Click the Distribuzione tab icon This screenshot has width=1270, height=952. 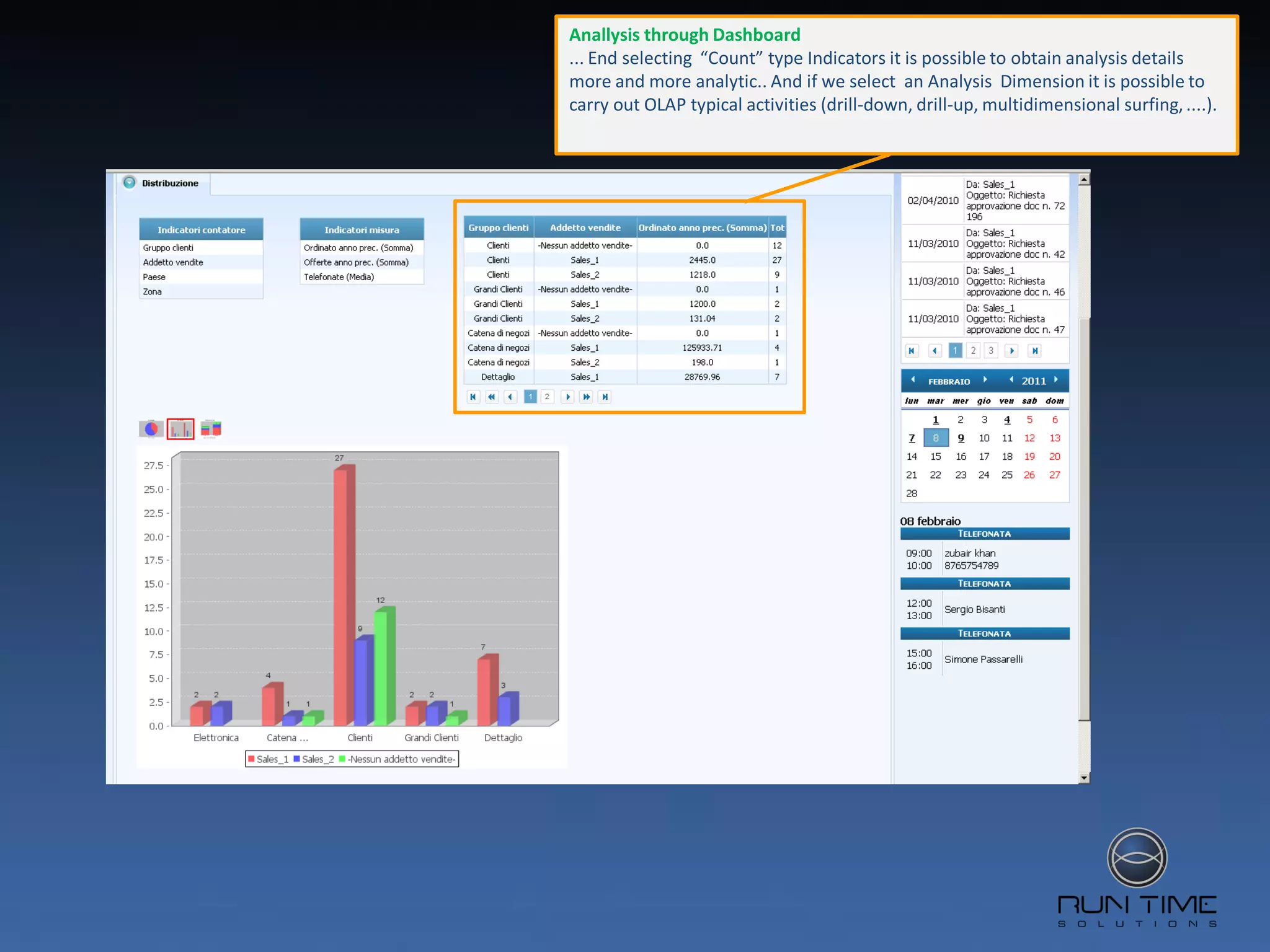tap(129, 182)
